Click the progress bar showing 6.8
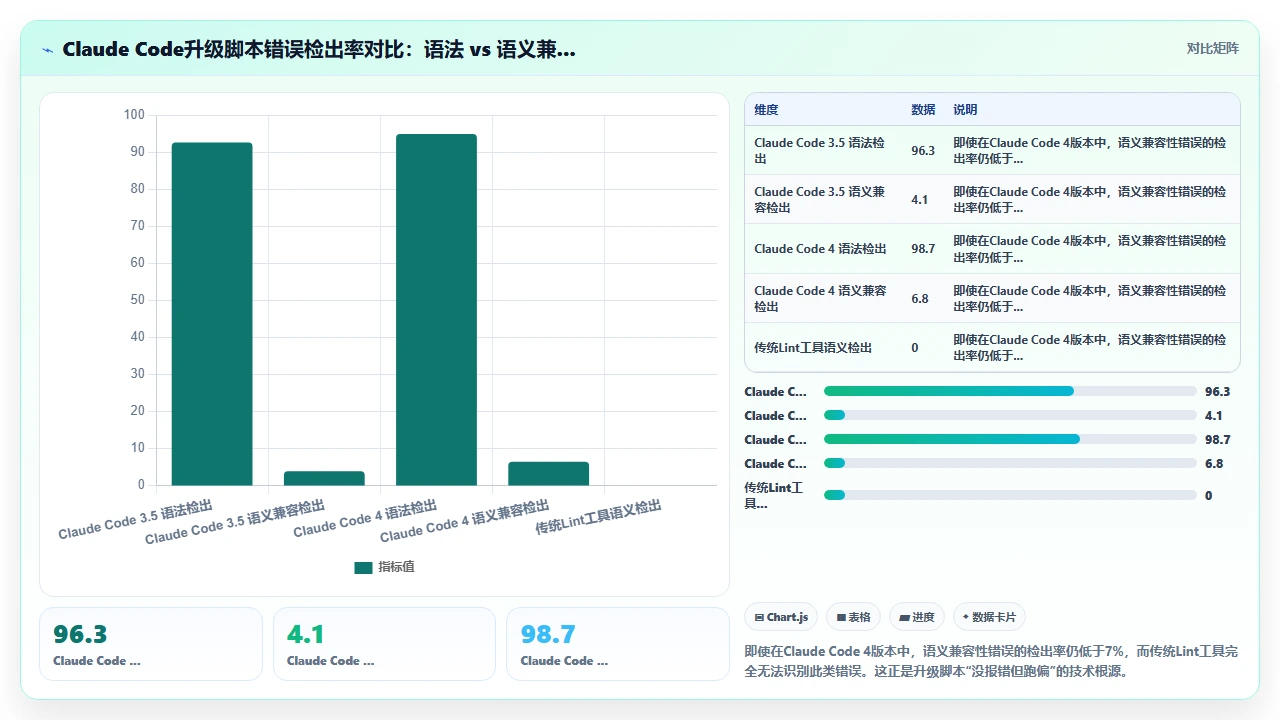Image resolution: width=1280 pixels, height=720 pixels. 1010,463
